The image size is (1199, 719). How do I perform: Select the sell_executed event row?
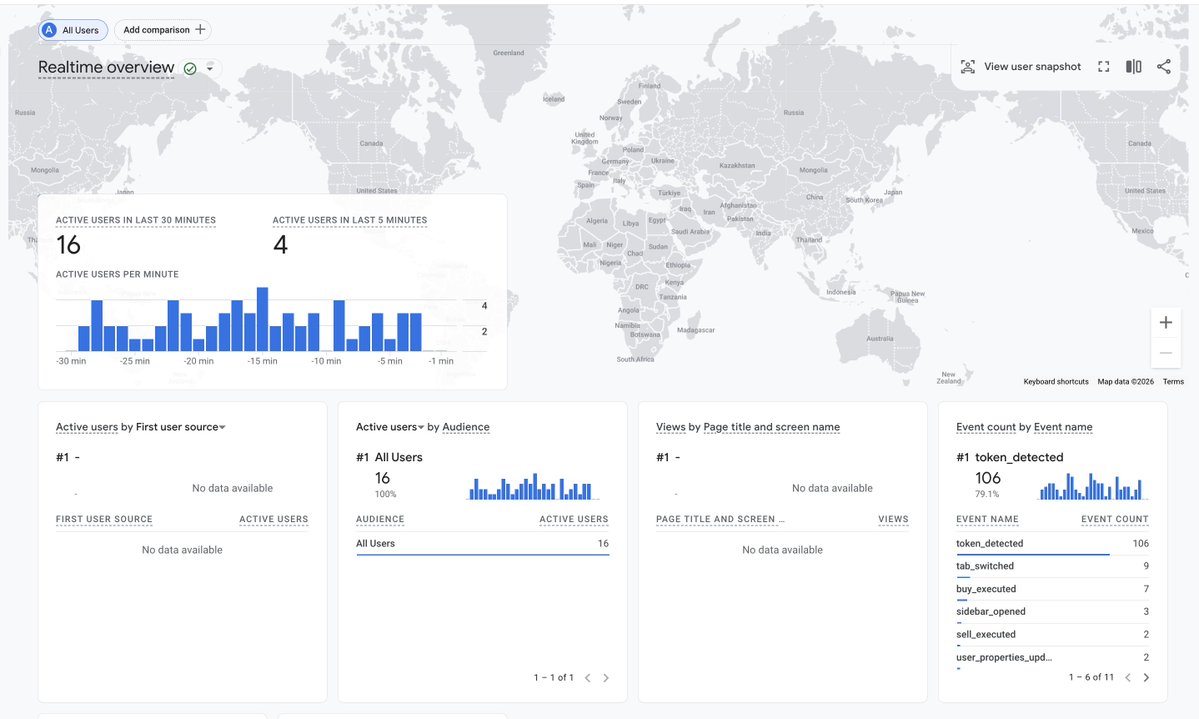pos(1052,635)
